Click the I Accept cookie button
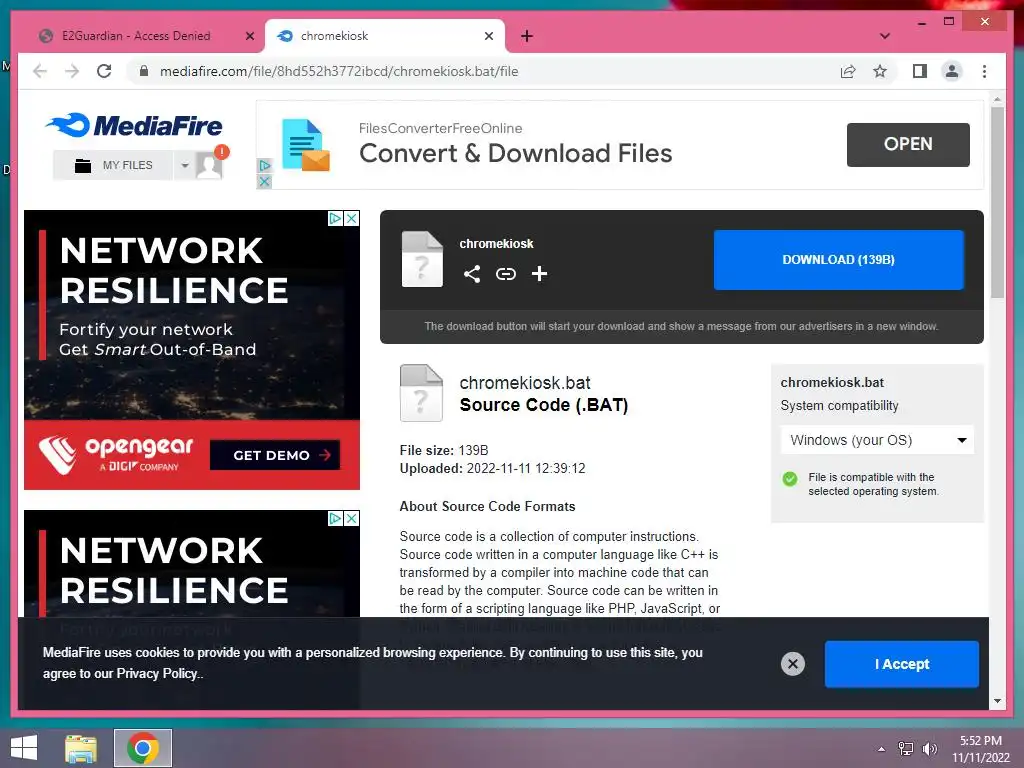The height and width of the screenshot is (768, 1024). click(x=902, y=664)
